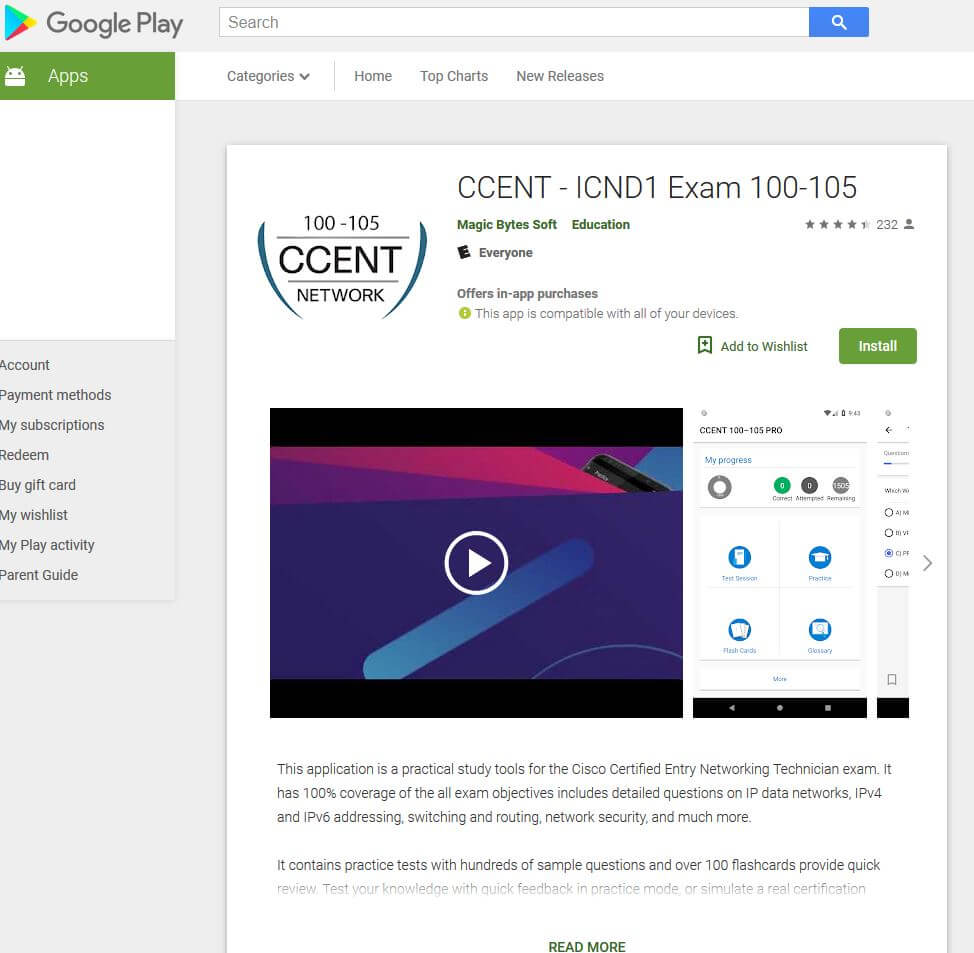The width and height of the screenshot is (974, 953).
Task: Click the star rating with 232 reviews
Action: 838,225
